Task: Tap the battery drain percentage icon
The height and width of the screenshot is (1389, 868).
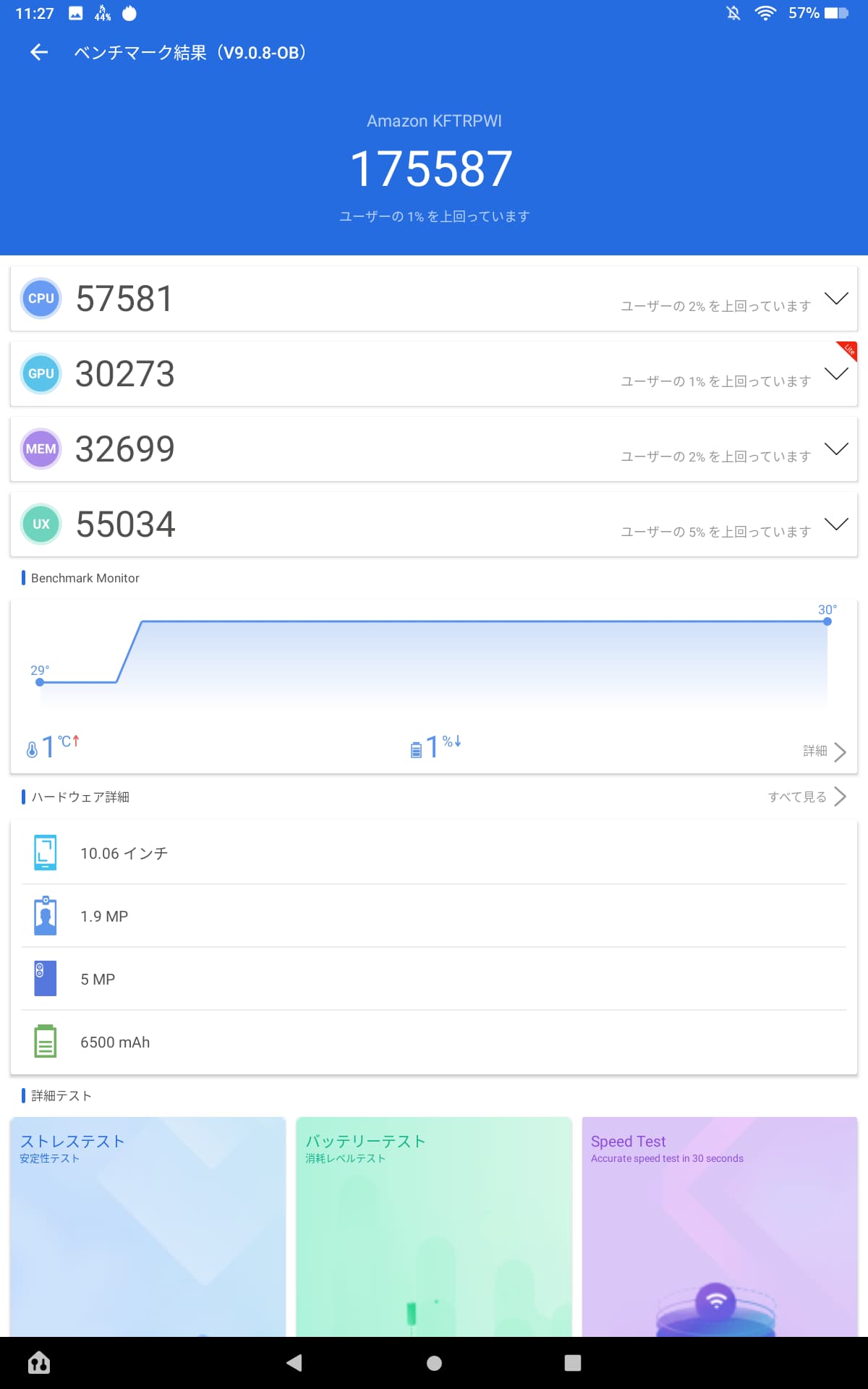Action: (x=416, y=749)
